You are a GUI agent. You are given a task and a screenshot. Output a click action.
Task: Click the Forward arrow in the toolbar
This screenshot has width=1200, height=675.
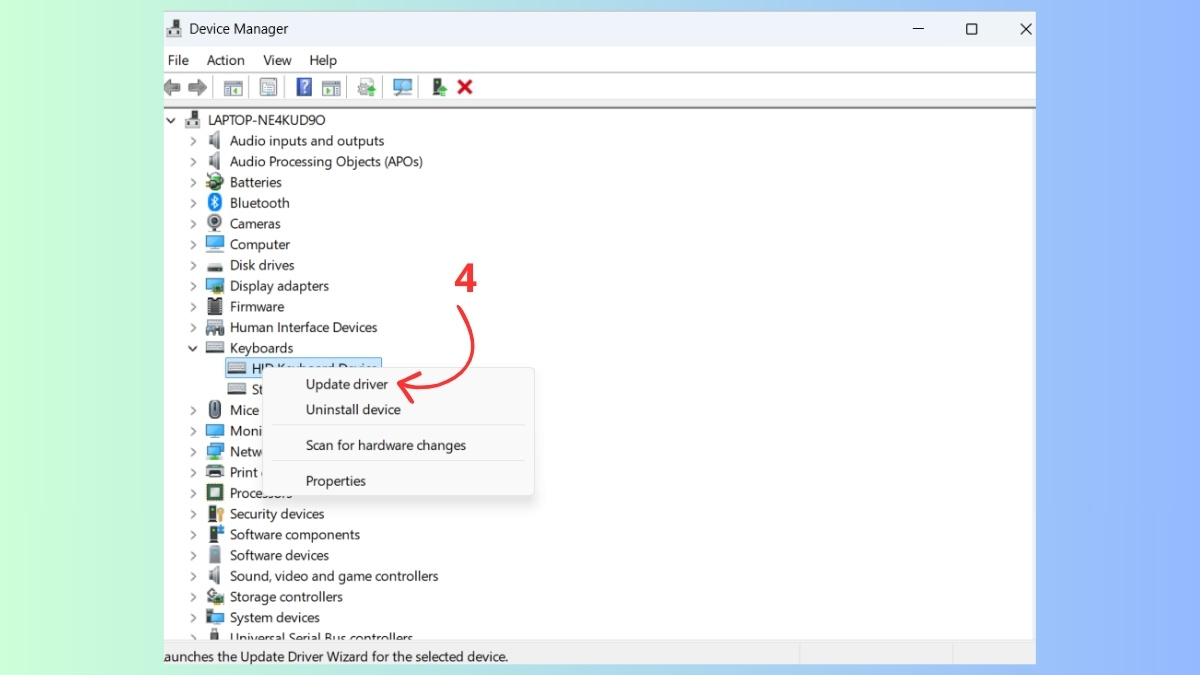coord(197,87)
